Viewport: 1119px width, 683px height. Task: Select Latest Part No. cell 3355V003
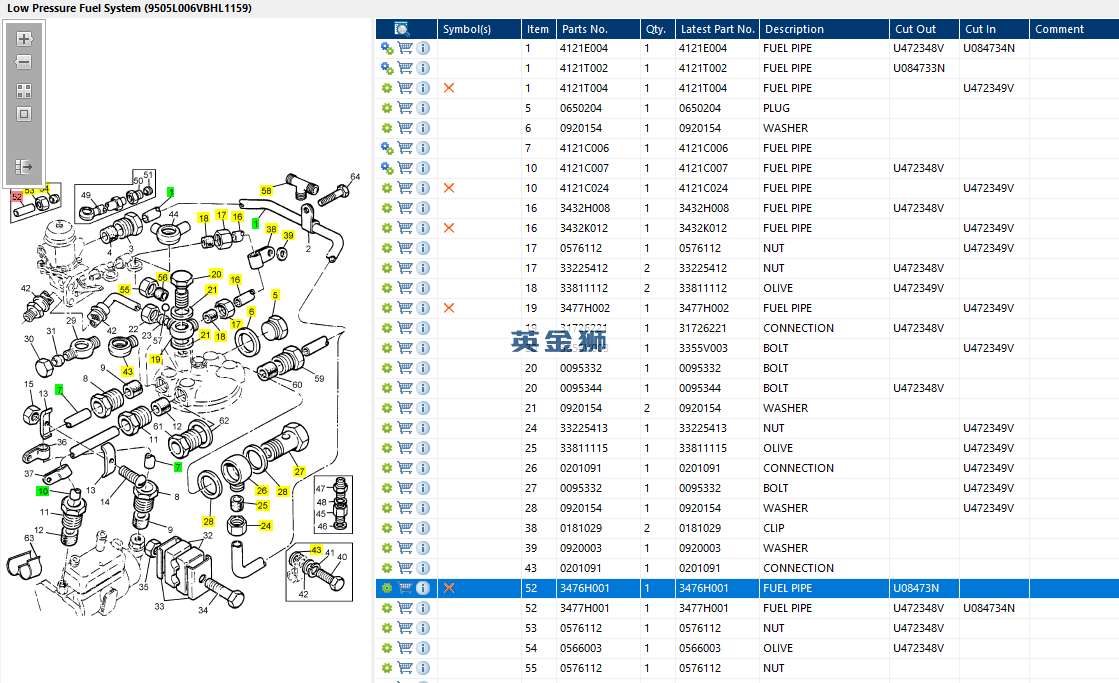pos(717,348)
